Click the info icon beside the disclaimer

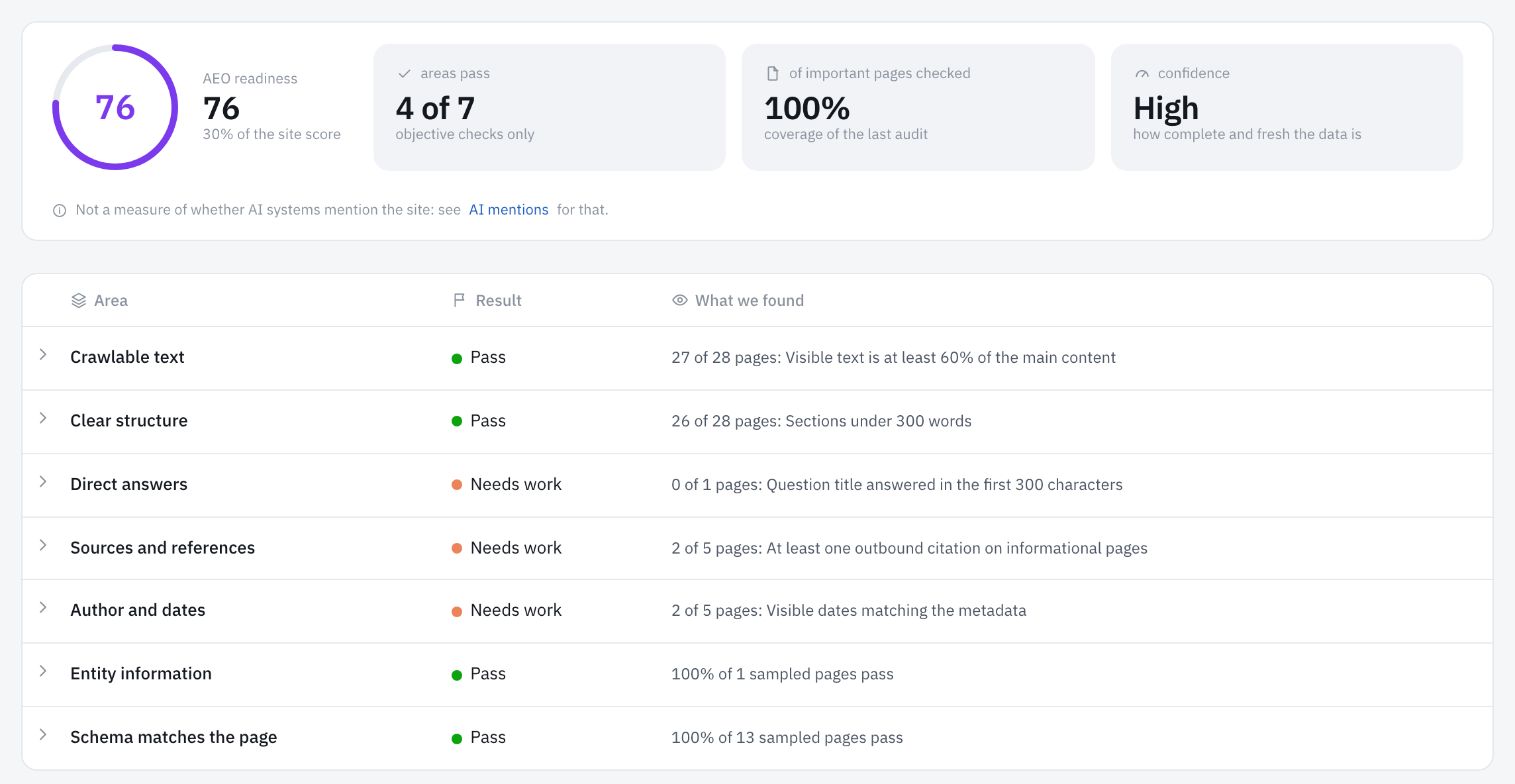click(60, 211)
